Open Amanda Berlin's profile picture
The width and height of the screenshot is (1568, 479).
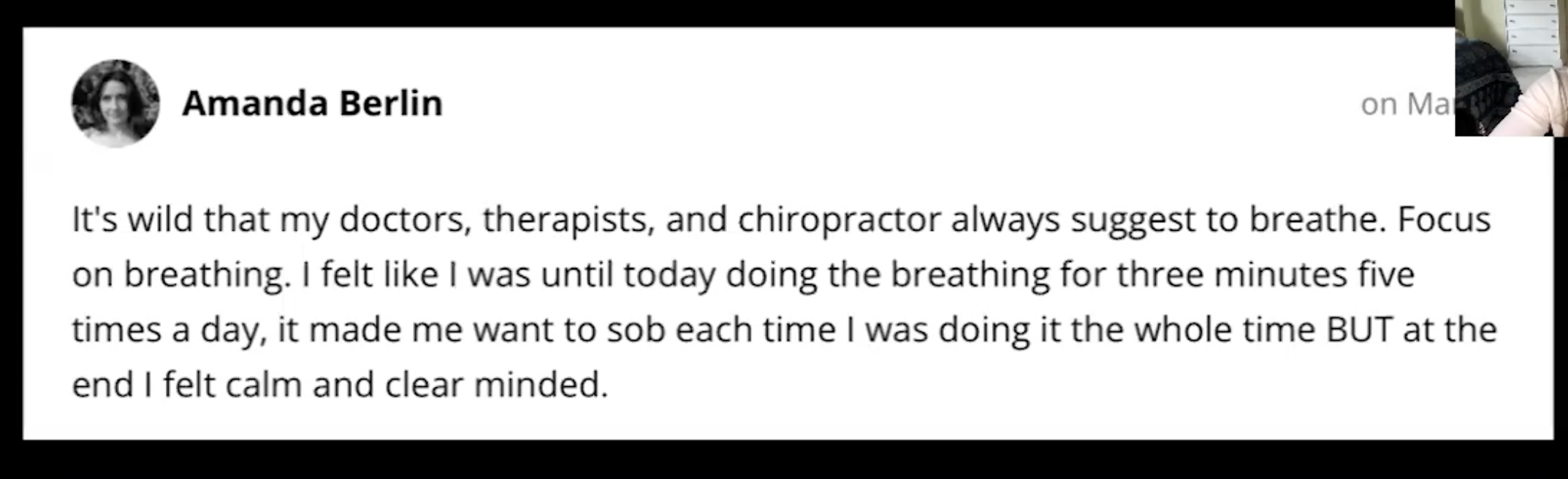point(115,103)
